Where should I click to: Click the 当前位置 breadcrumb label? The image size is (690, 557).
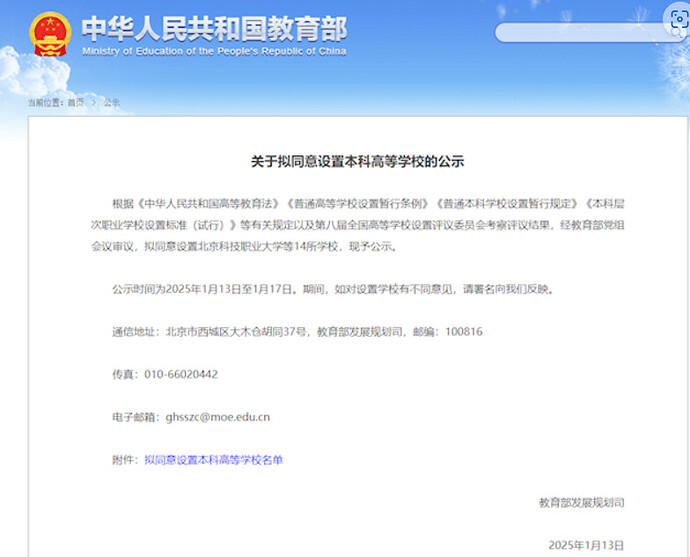pyautogui.click(x=45, y=103)
